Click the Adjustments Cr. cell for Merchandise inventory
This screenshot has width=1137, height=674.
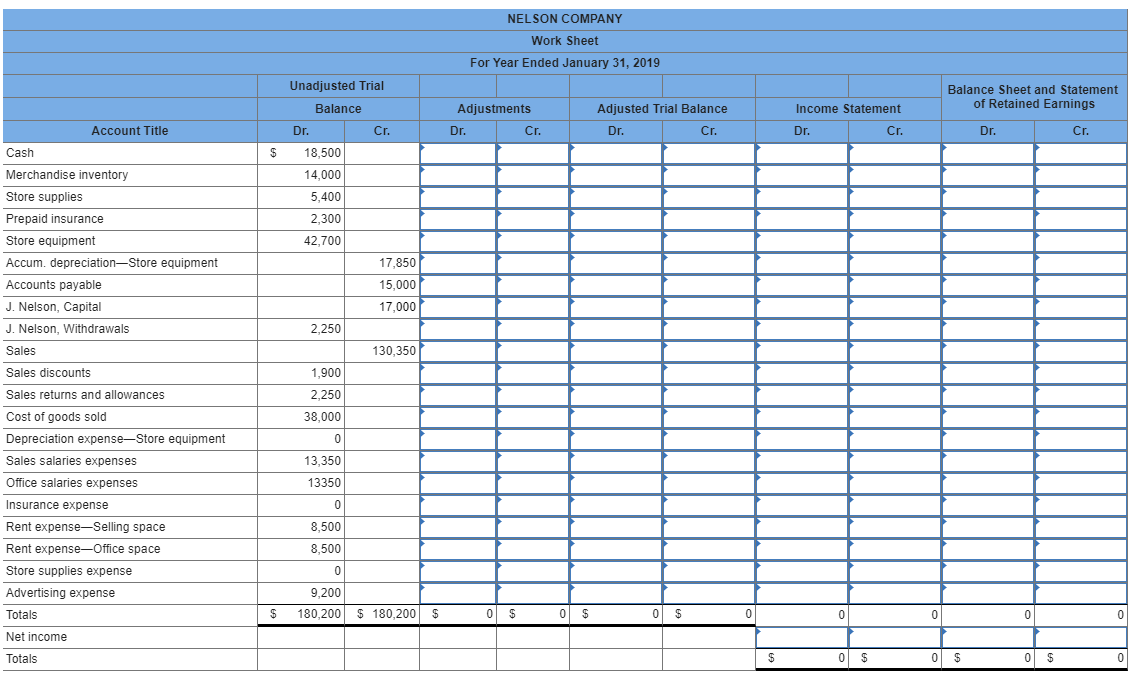click(x=531, y=175)
